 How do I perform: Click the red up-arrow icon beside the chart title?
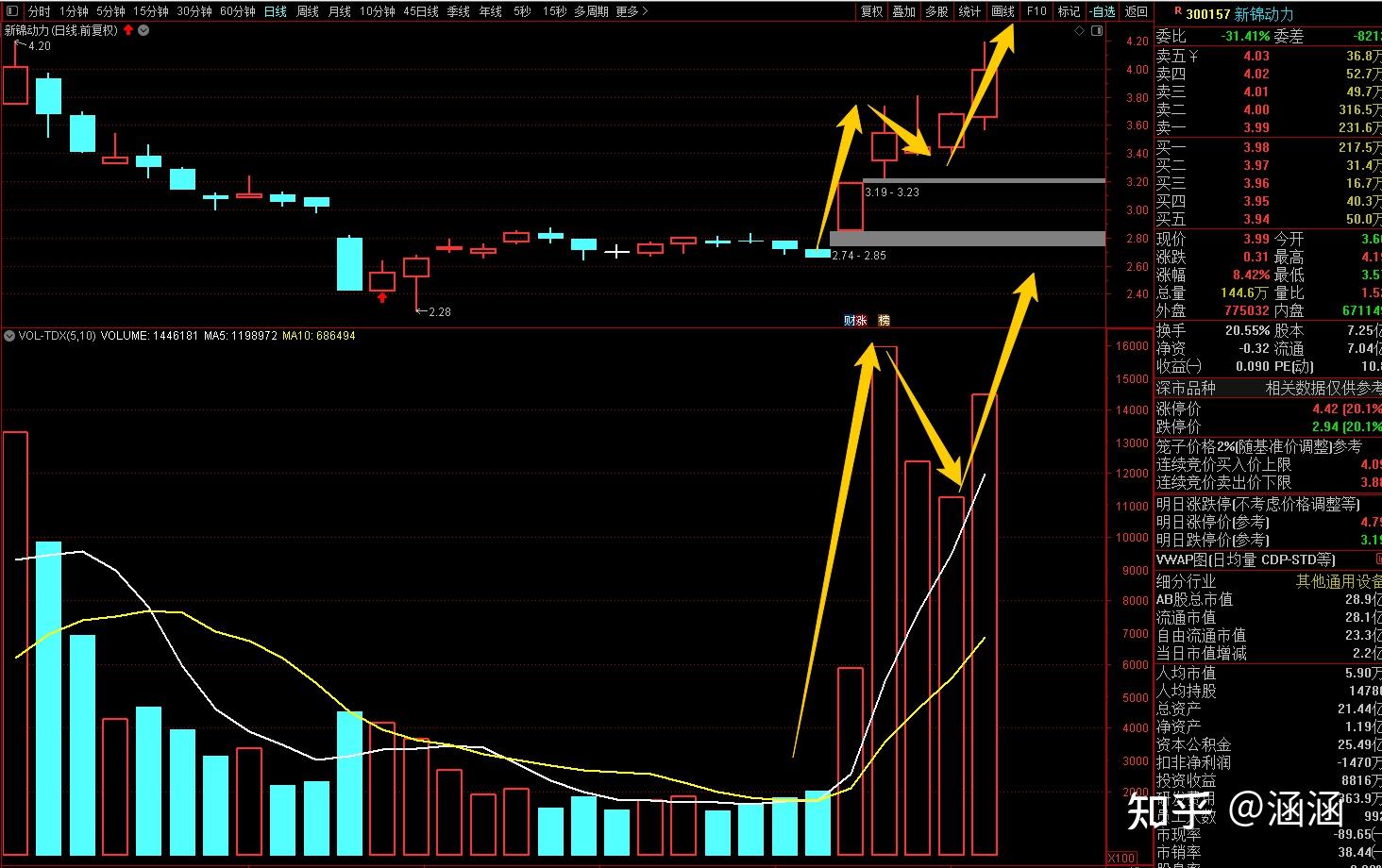tap(128, 30)
